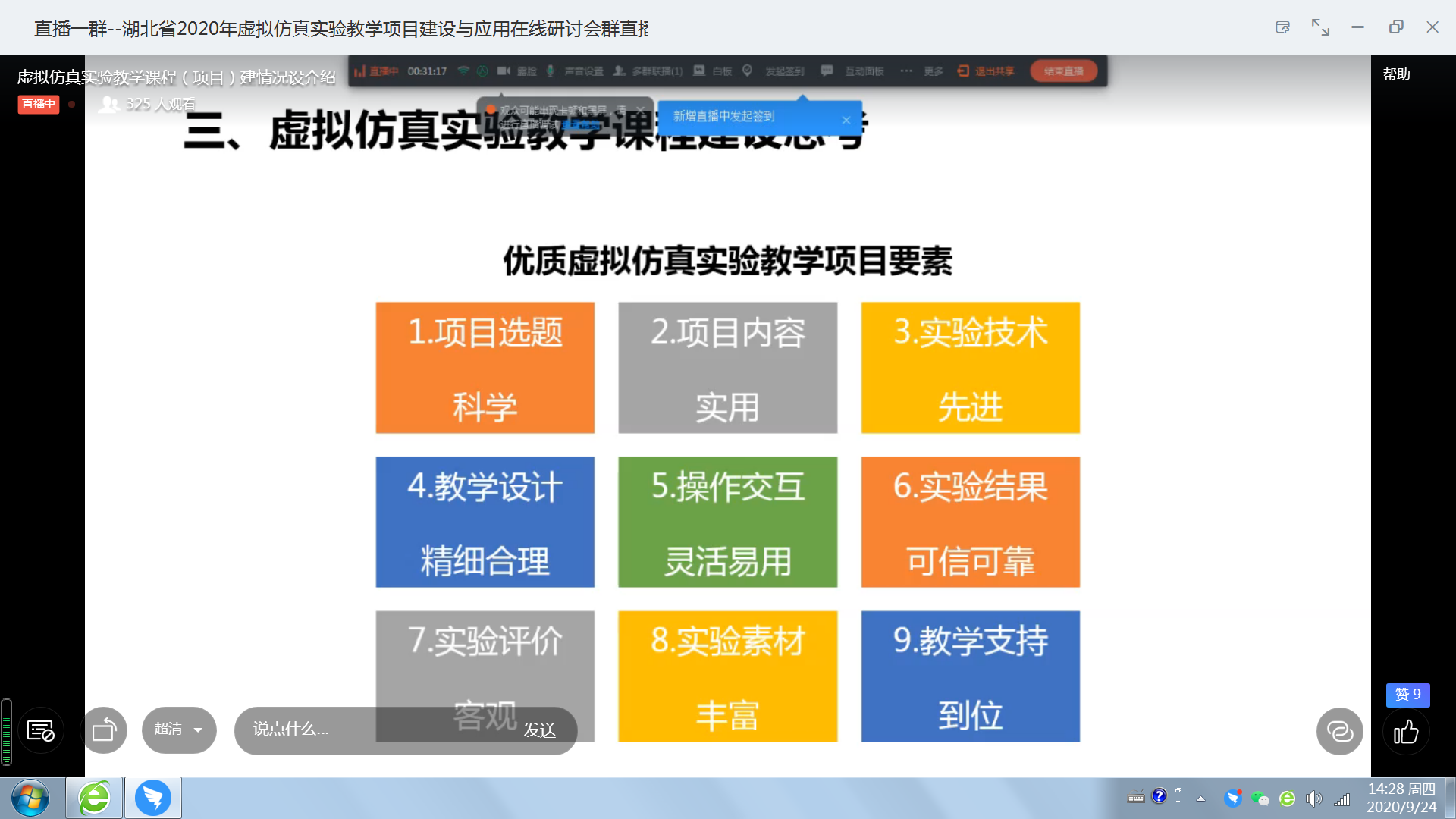Click the 帮助 help link
Image resolution: width=1456 pixels, height=819 pixels.
pyautogui.click(x=1396, y=74)
